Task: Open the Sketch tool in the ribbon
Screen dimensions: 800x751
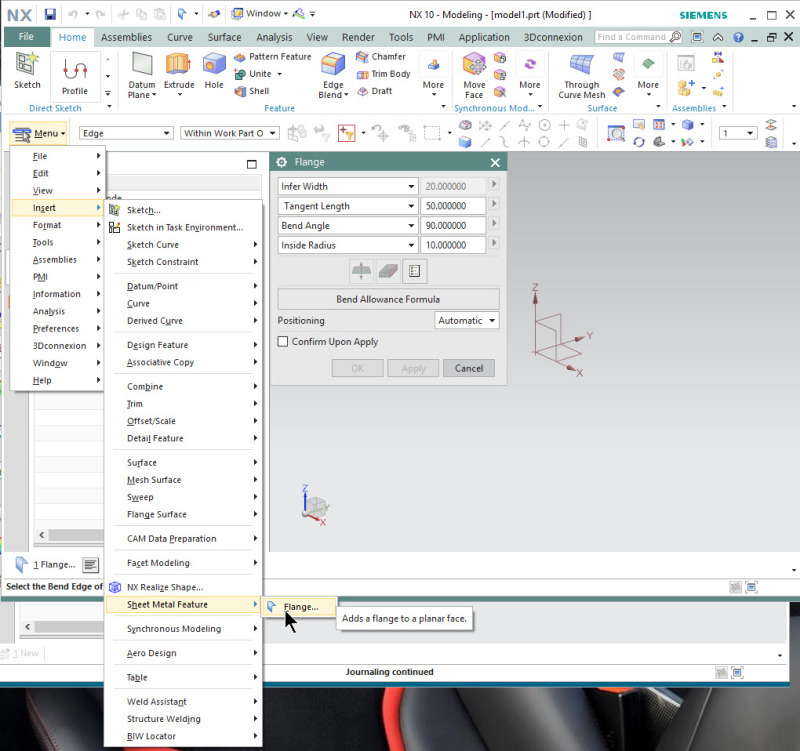Action: coord(27,71)
